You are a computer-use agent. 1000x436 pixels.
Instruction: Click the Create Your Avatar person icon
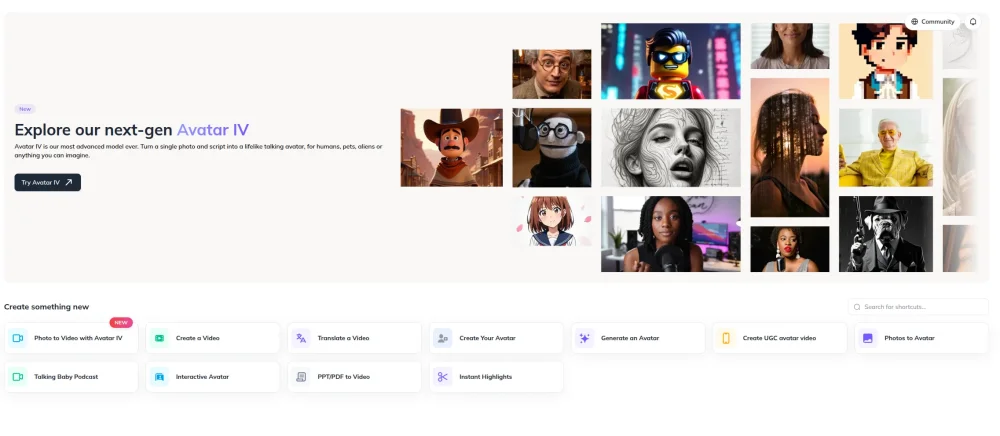(443, 338)
